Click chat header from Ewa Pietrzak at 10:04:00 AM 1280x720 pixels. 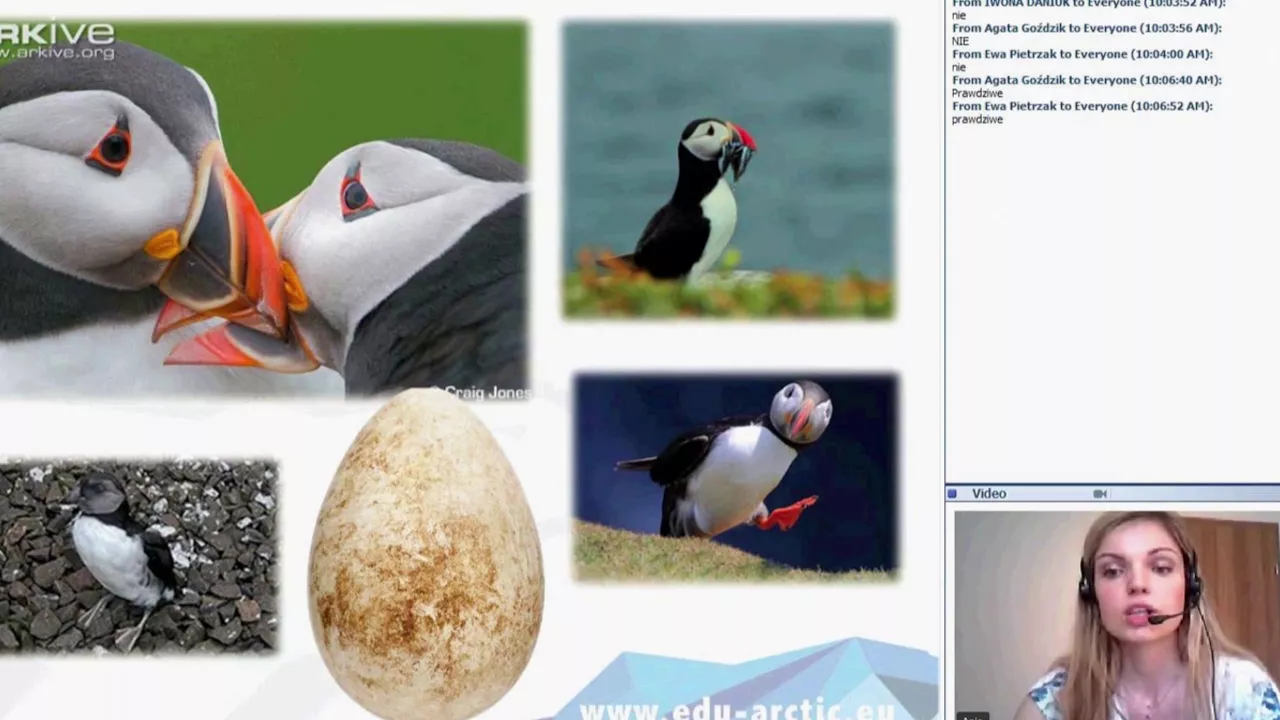click(x=1082, y=54)
